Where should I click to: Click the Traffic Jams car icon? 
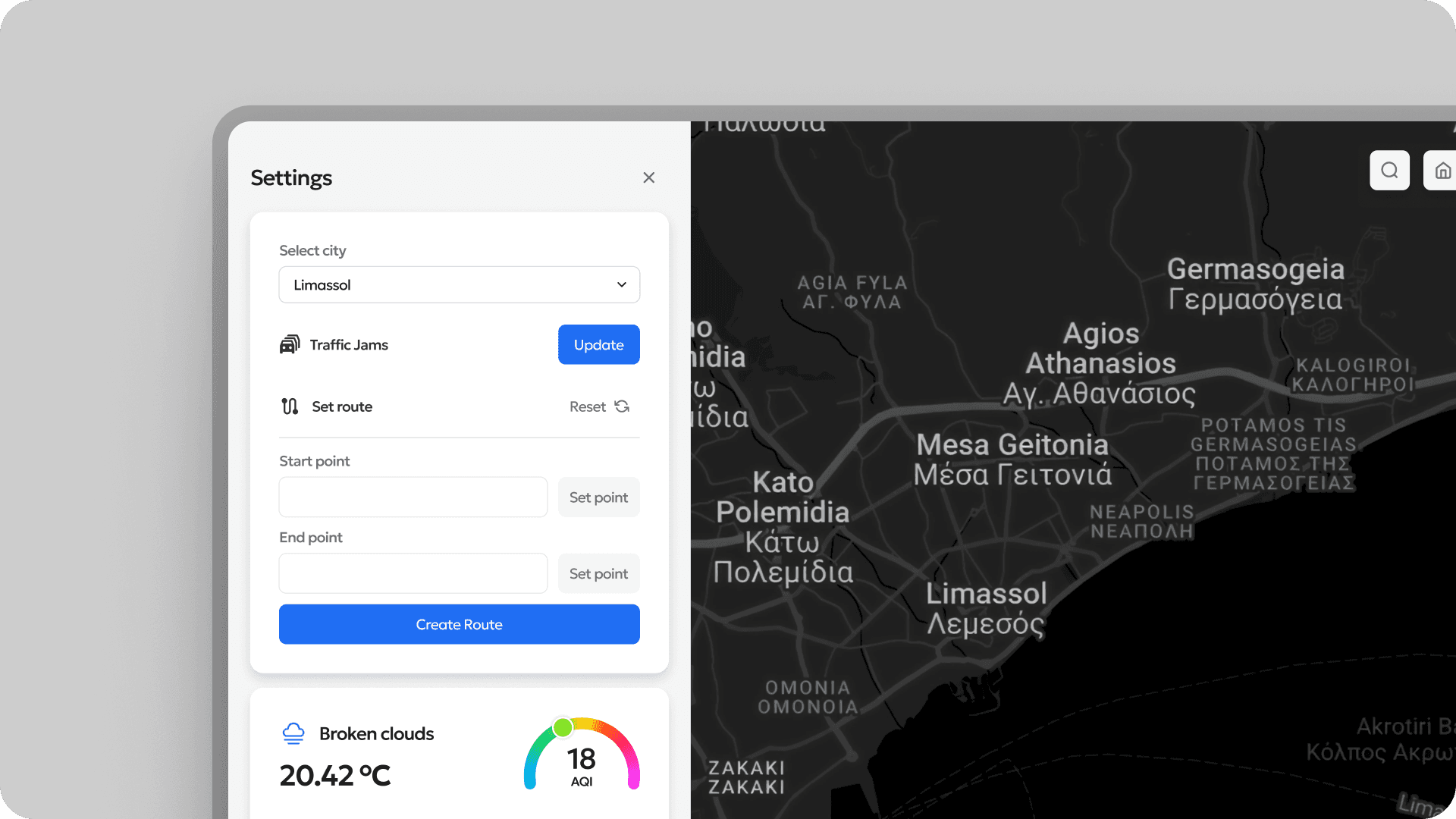(290, 345)
